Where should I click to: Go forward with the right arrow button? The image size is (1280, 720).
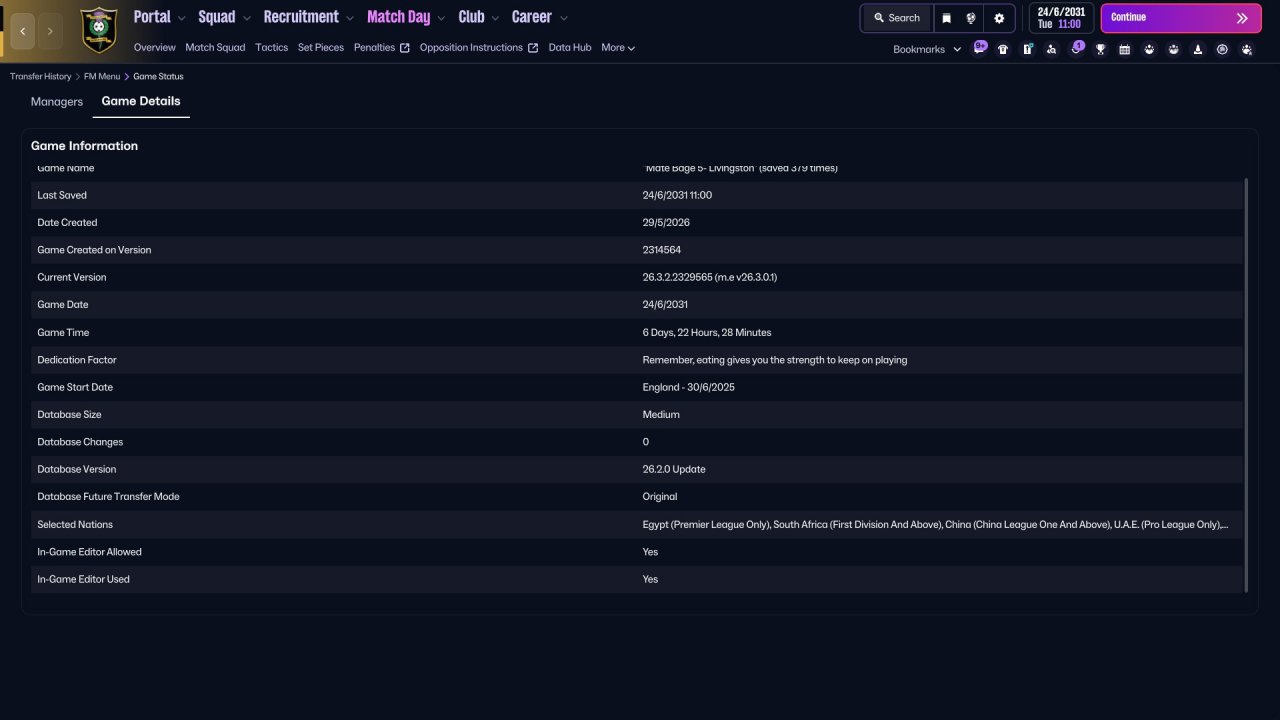click(x=50, y=31)
